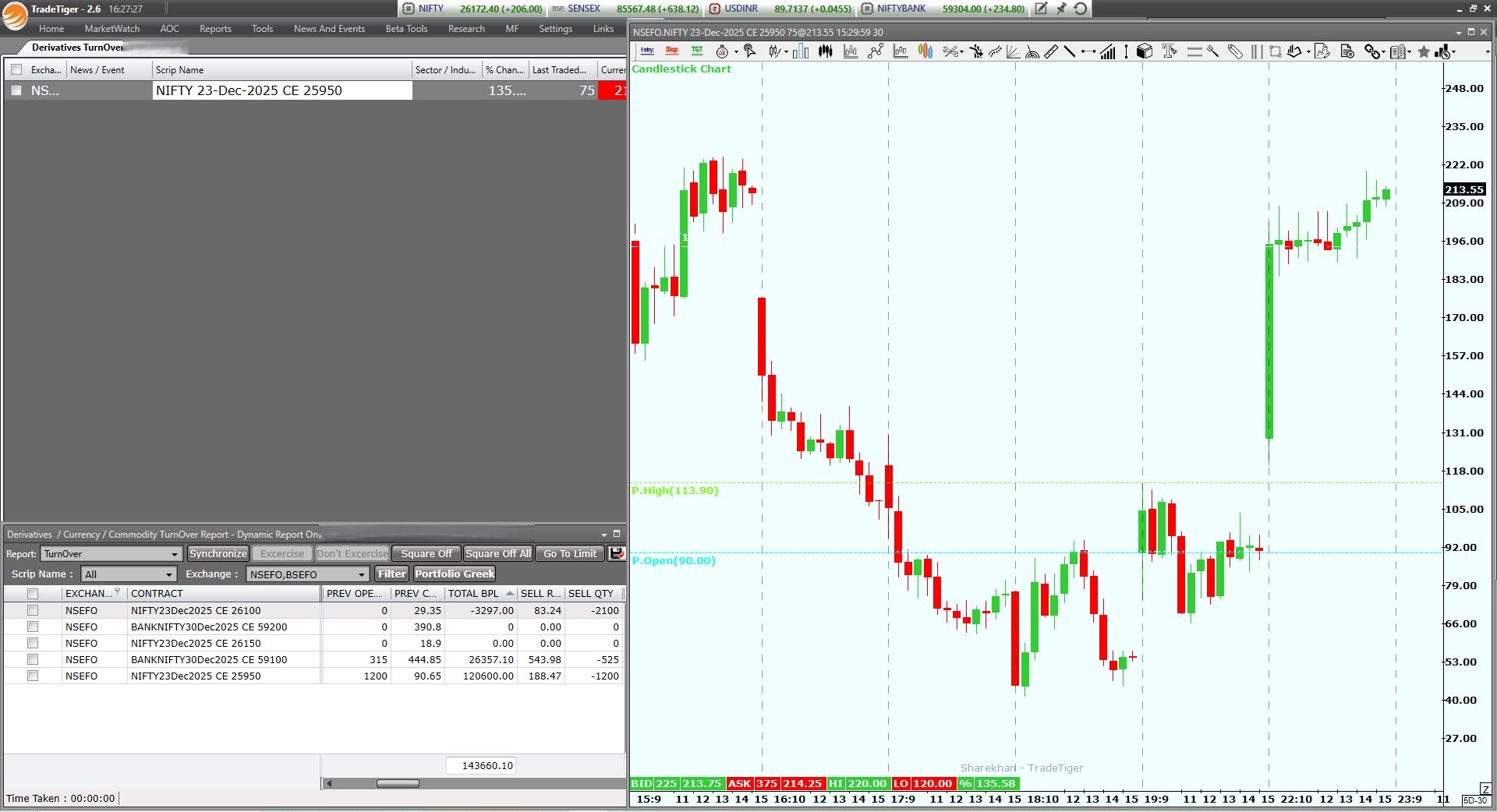
Task: Click the star favorites icon in chart toolbar
Action: click(1424, 52)
